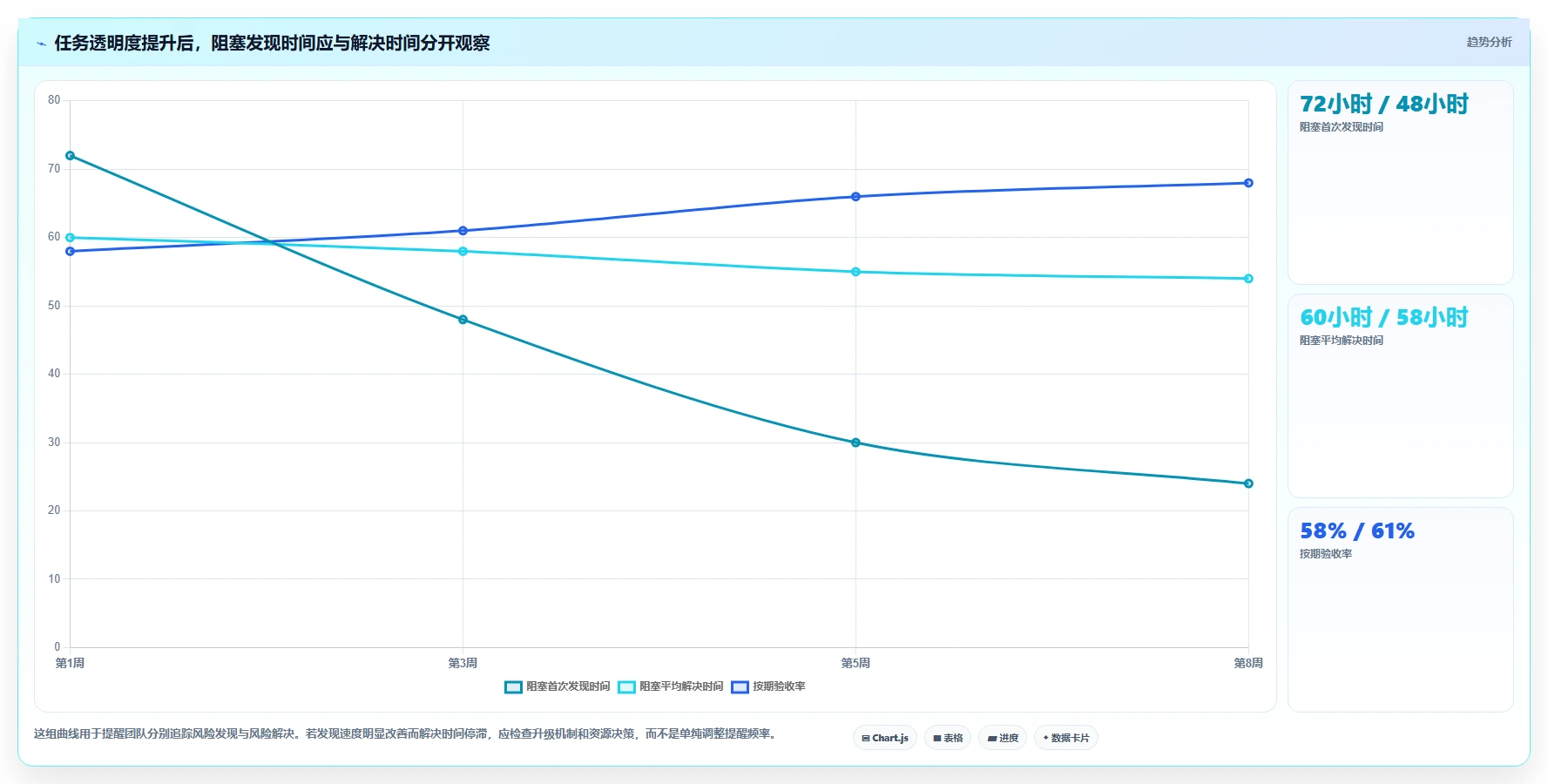This screenshot has height=784, width=1548.
Task: Select the 72 data point at 第1周
Action: (x=71, y=156)
